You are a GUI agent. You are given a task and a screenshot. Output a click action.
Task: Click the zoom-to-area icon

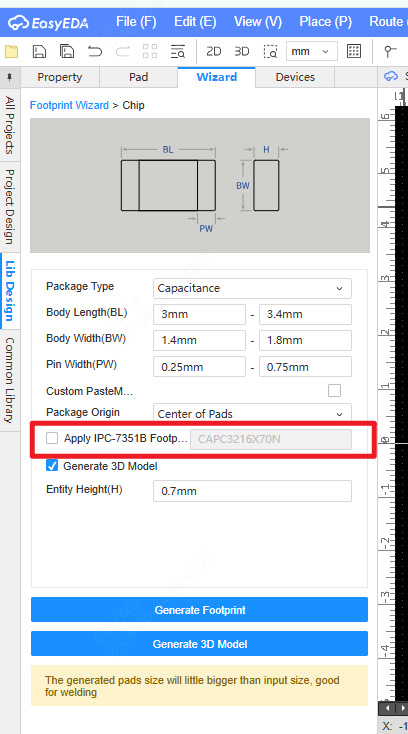[x=270, y=51]
